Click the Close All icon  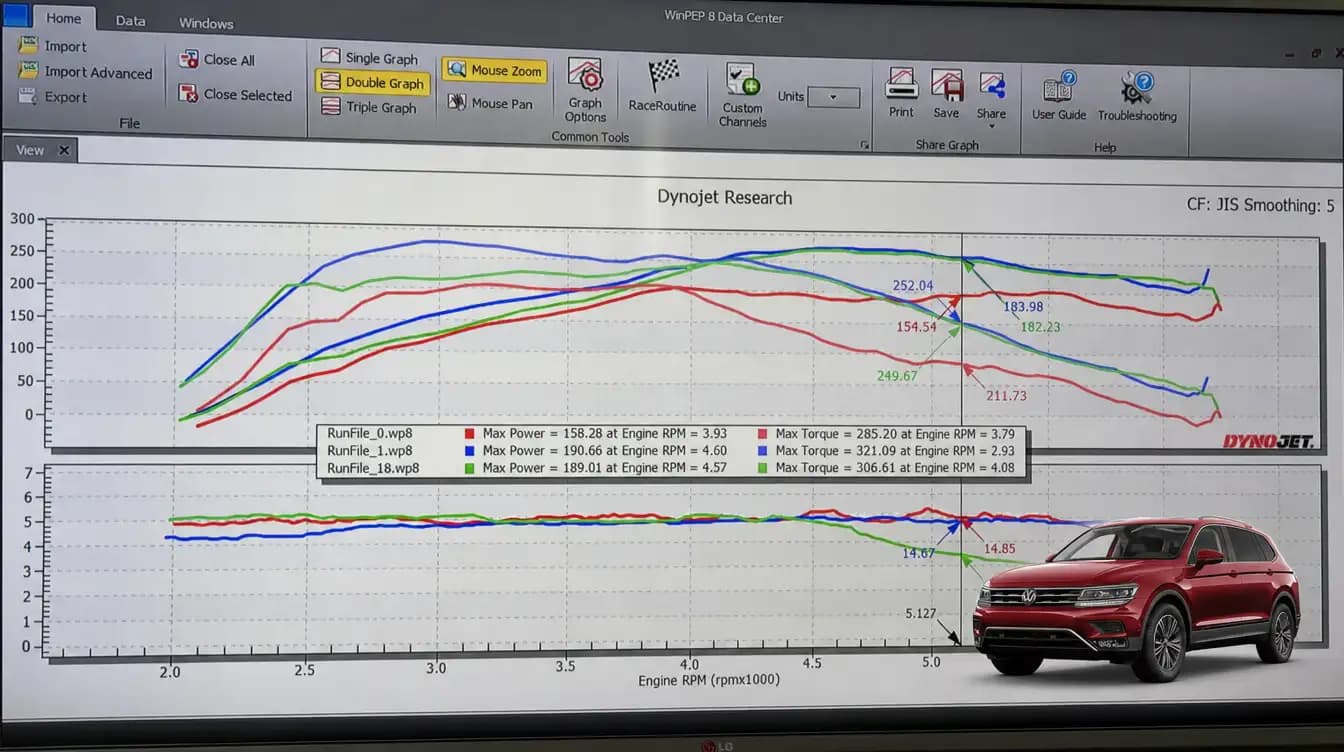[188, 59]
